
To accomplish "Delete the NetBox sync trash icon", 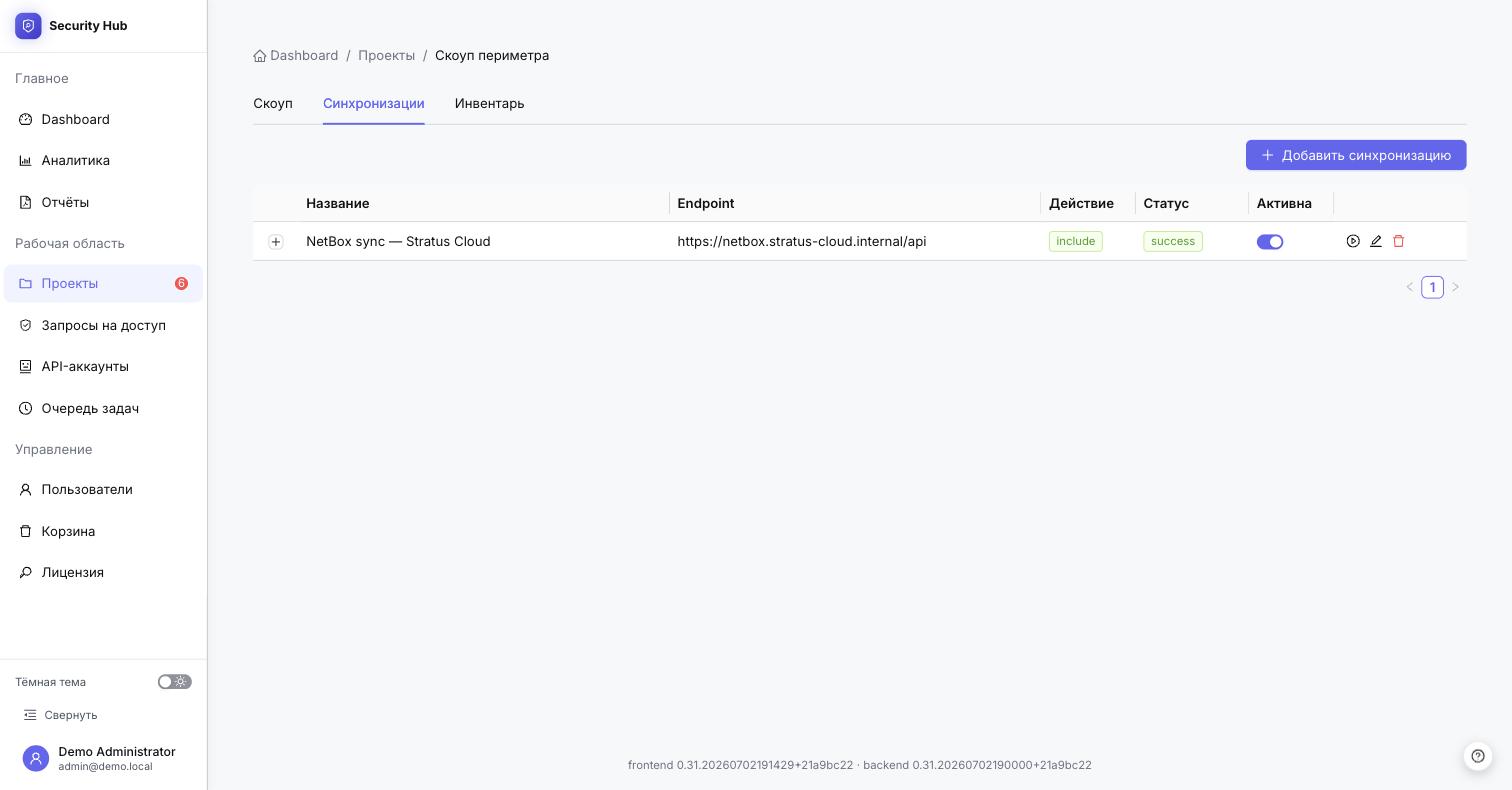I will coord(1399,241).
